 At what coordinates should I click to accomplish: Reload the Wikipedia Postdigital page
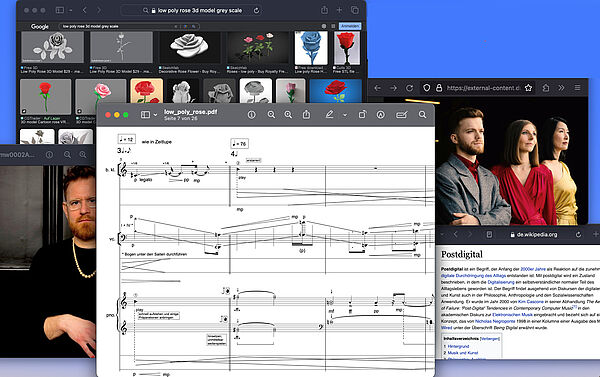578,234
